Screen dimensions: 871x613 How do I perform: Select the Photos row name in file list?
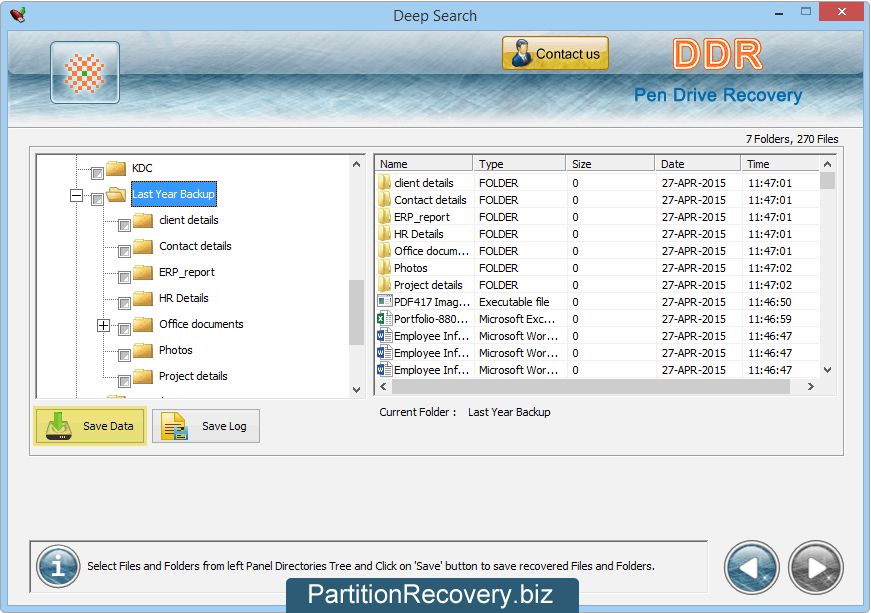pyautogui.click(x=411, y=268)
